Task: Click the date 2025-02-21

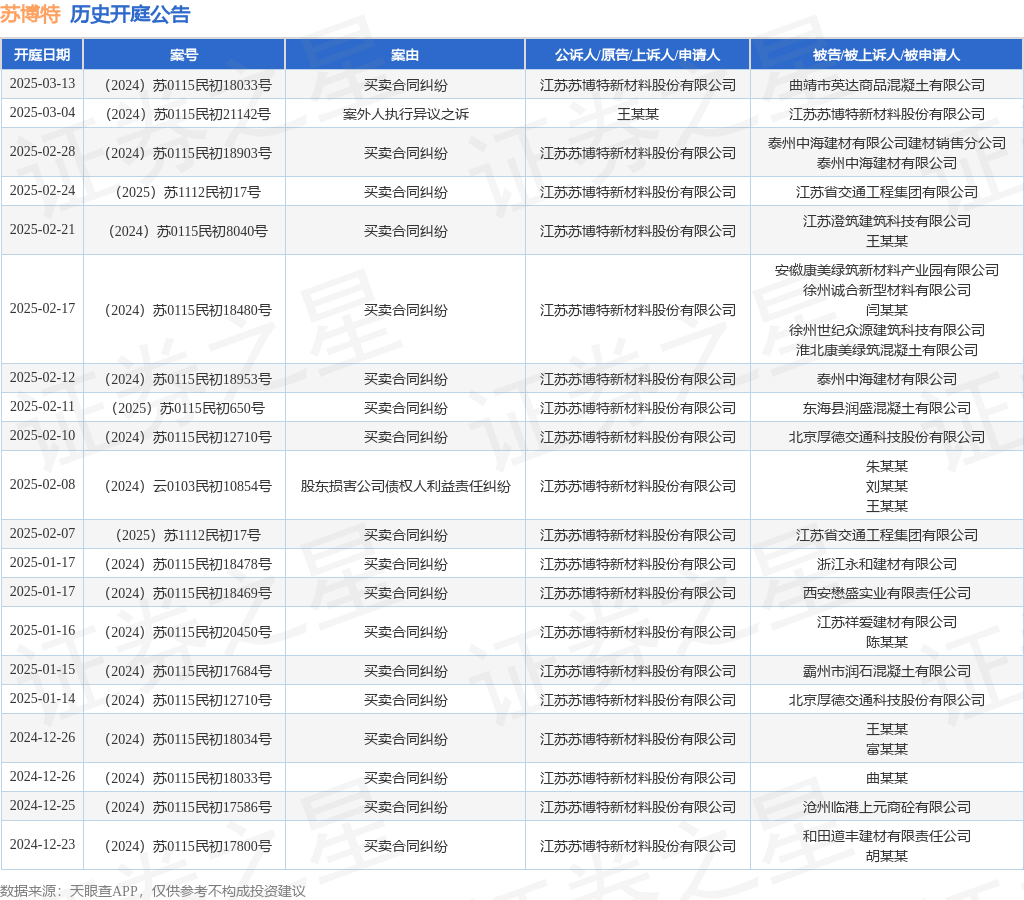Action: 42,230
